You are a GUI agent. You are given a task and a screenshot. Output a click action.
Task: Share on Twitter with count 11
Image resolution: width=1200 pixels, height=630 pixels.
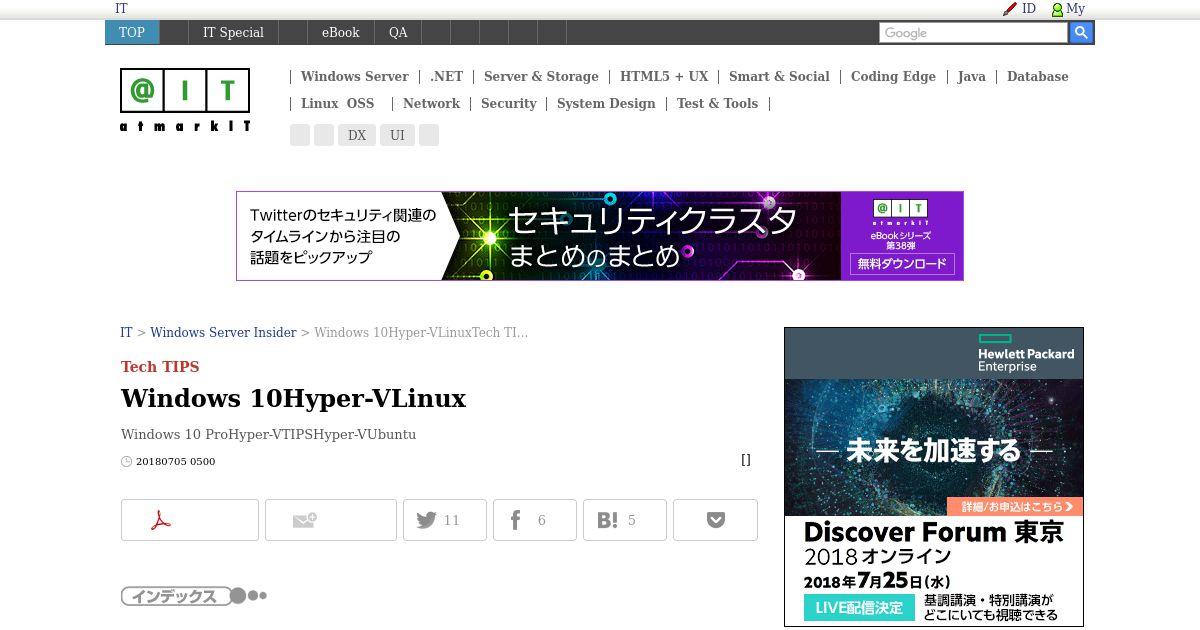445,520
